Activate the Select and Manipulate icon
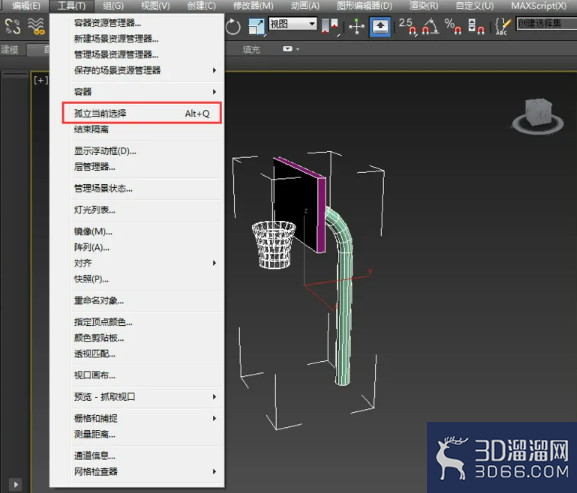The image size is (577, 493). pos(357,26)
